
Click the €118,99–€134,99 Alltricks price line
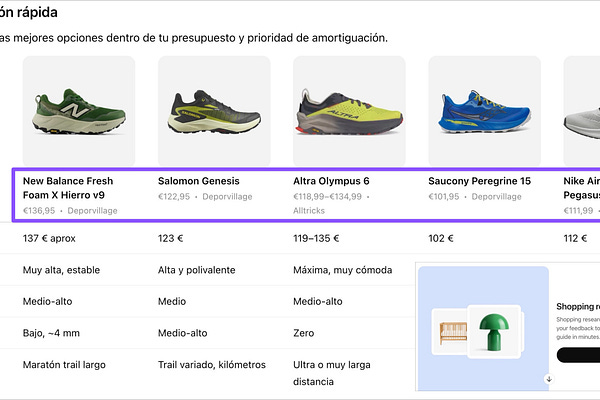[331, 203]
